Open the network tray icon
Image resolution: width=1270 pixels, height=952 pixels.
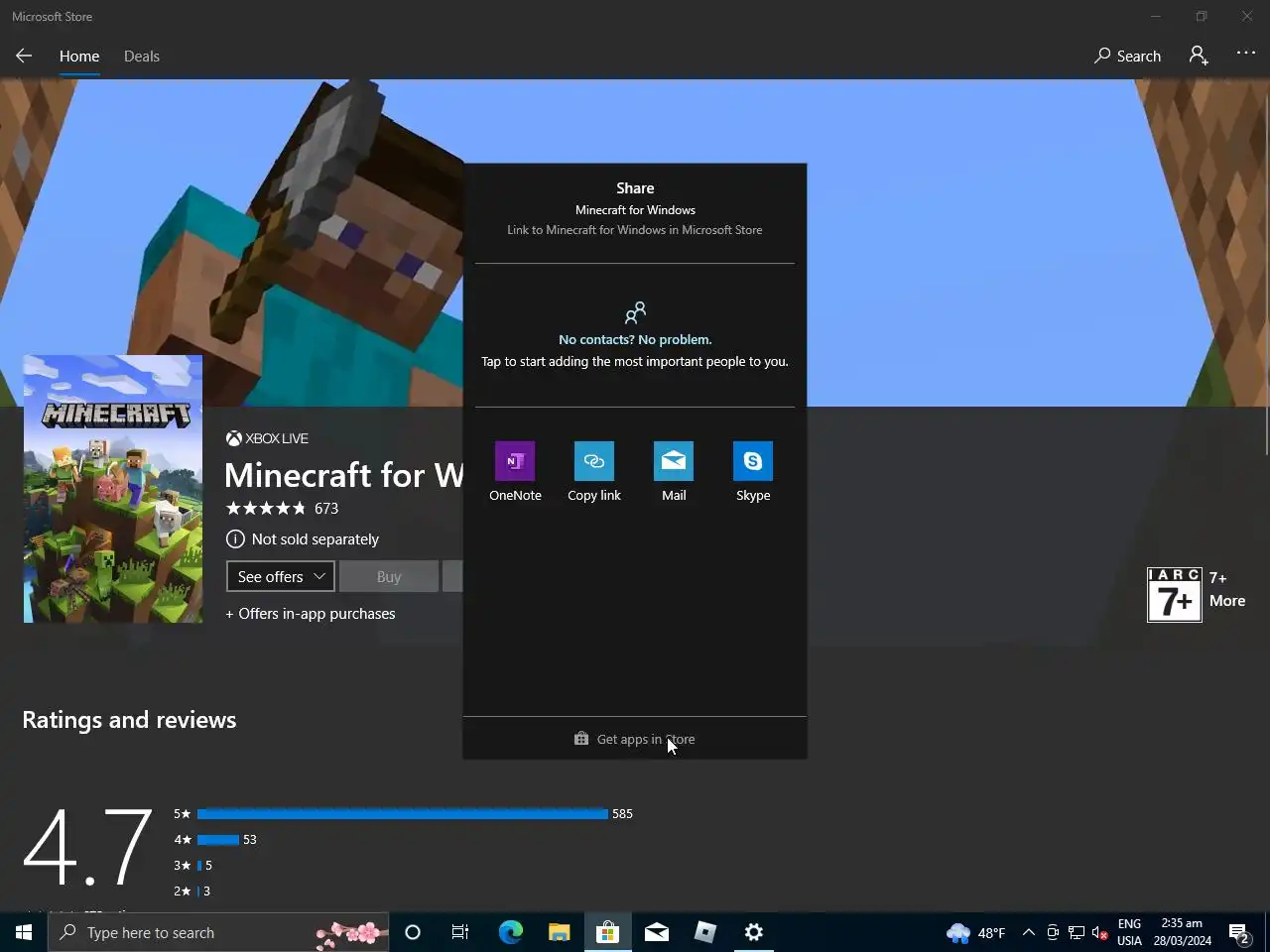tap(1077, 932)
